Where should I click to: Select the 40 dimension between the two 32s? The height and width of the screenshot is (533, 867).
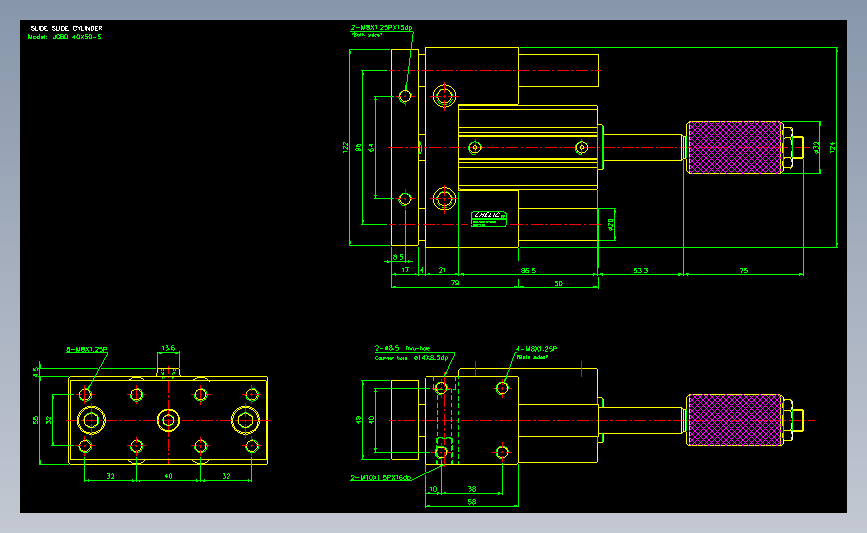coord(169,476)
